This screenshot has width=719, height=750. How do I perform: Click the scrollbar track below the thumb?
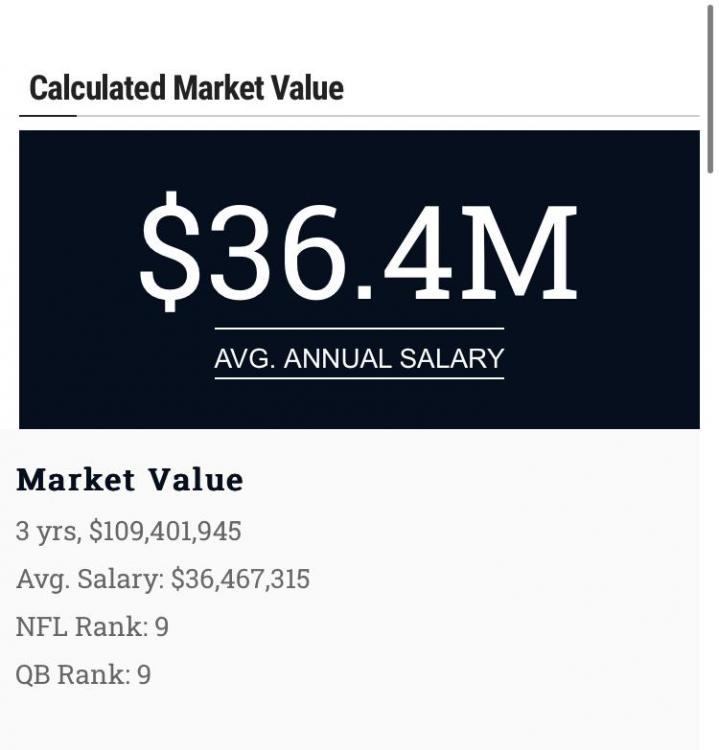[x=711, y=450]
